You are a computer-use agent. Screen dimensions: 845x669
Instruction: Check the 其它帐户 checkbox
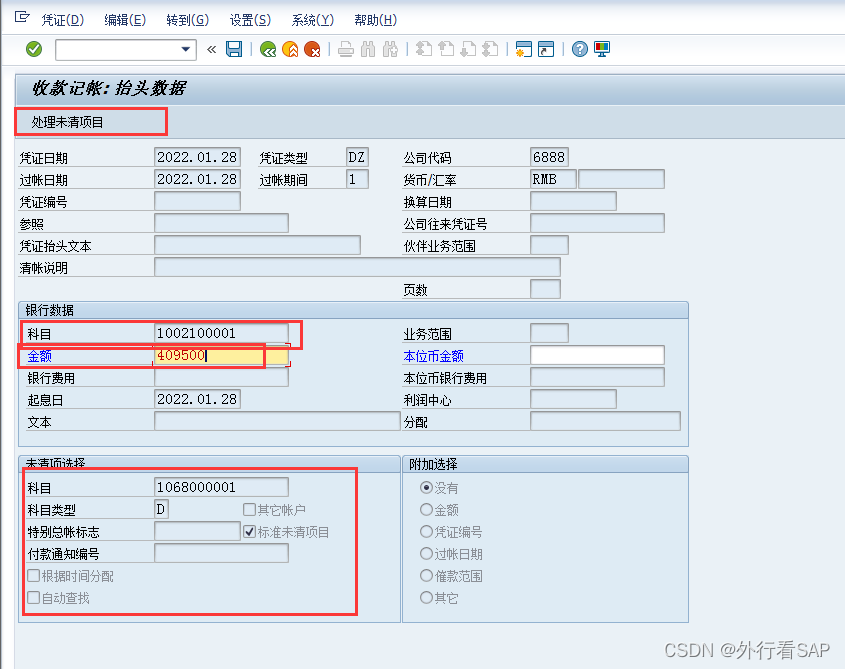point(249,509)
